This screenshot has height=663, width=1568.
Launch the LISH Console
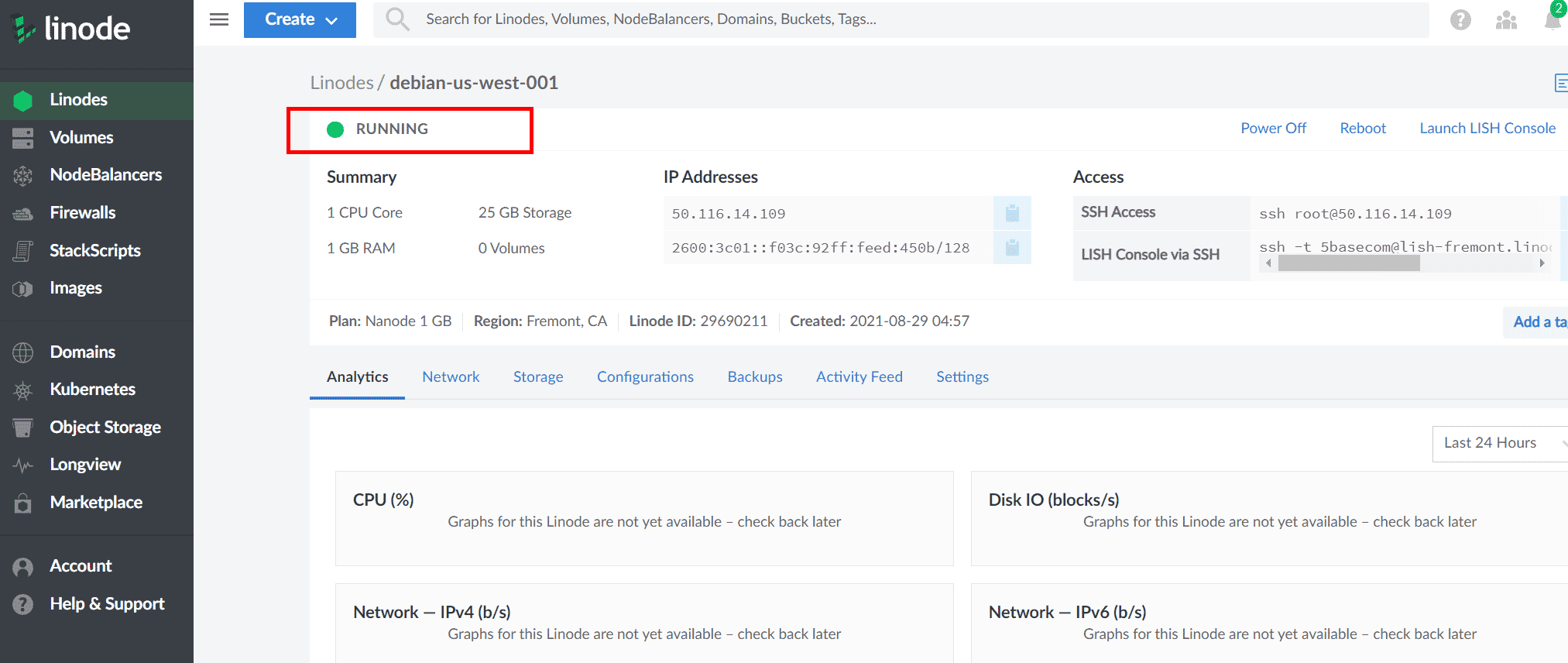1487,129
